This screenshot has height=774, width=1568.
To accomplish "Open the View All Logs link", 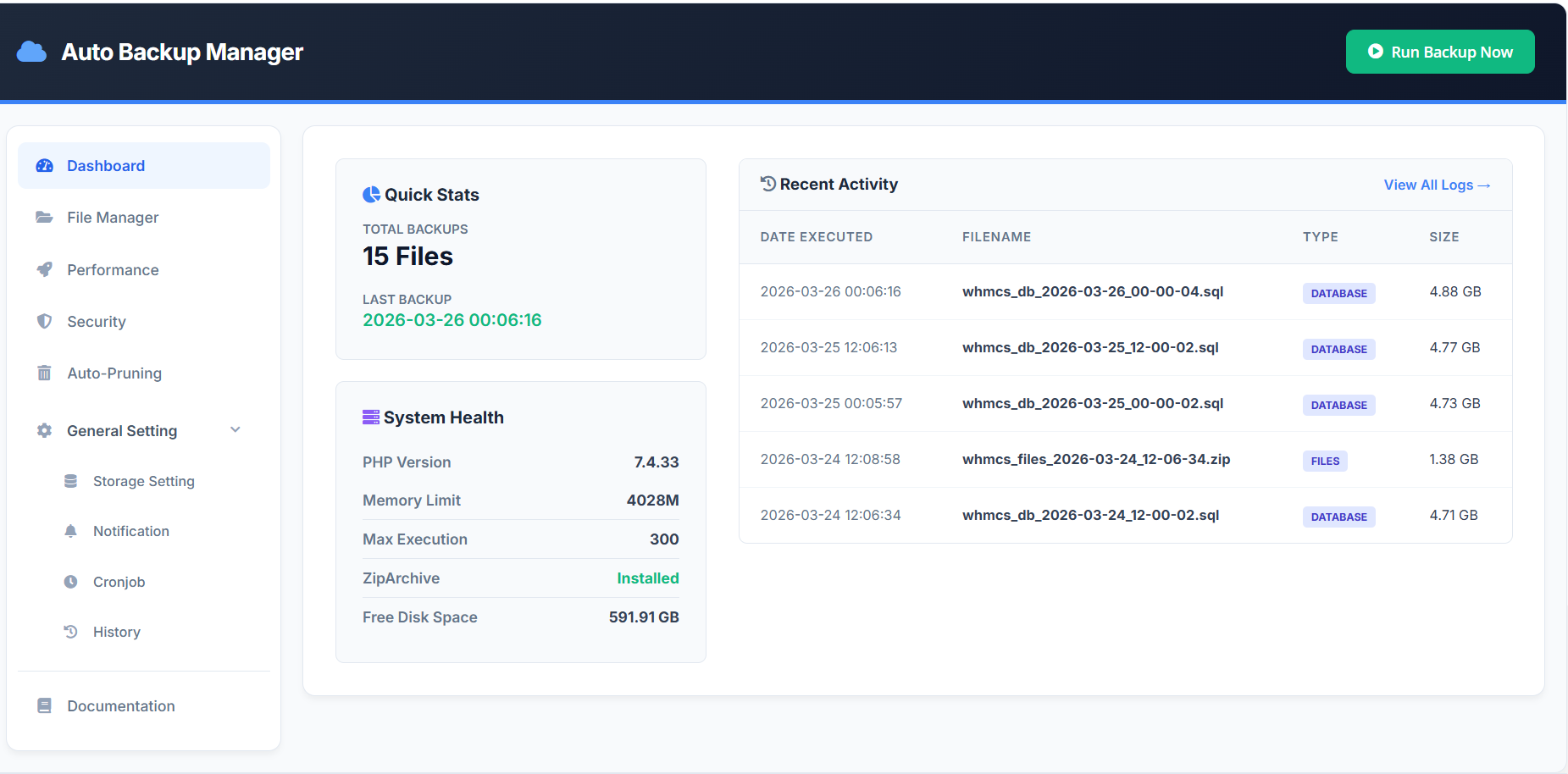I will coord(1436,185).
